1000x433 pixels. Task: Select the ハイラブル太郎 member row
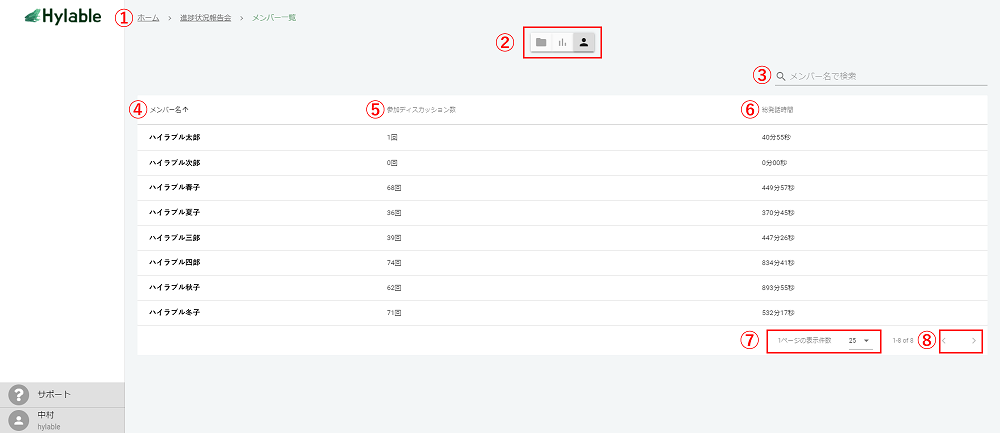[x=175, y=137]
